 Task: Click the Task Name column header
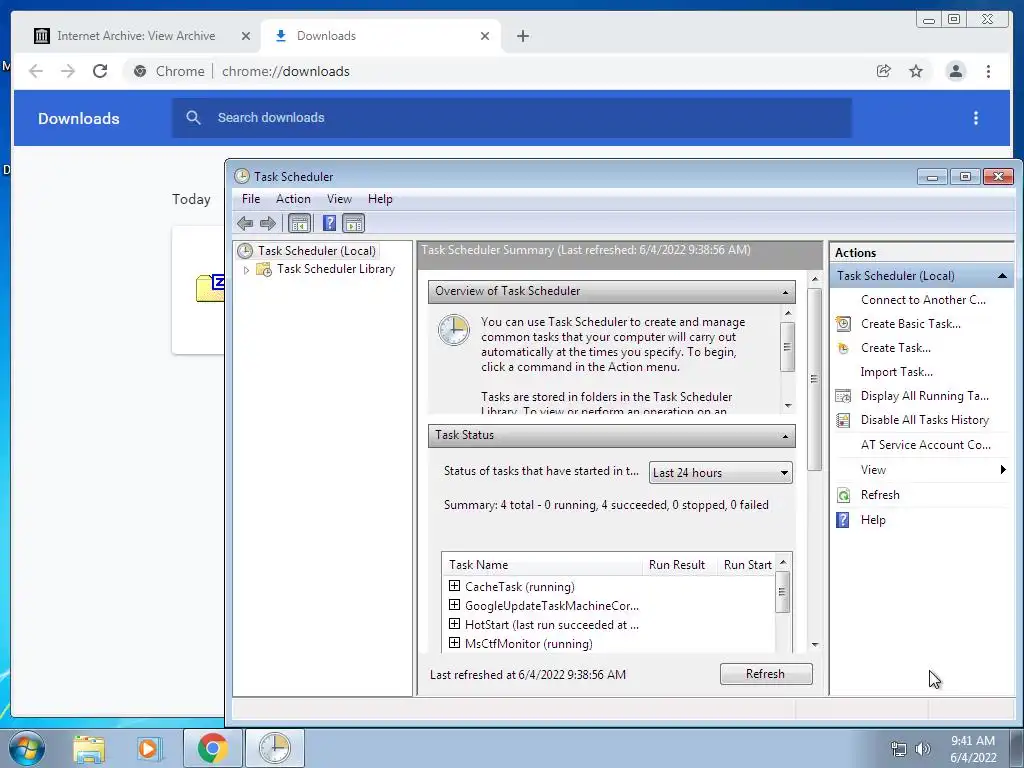click(x=542, y=565)
